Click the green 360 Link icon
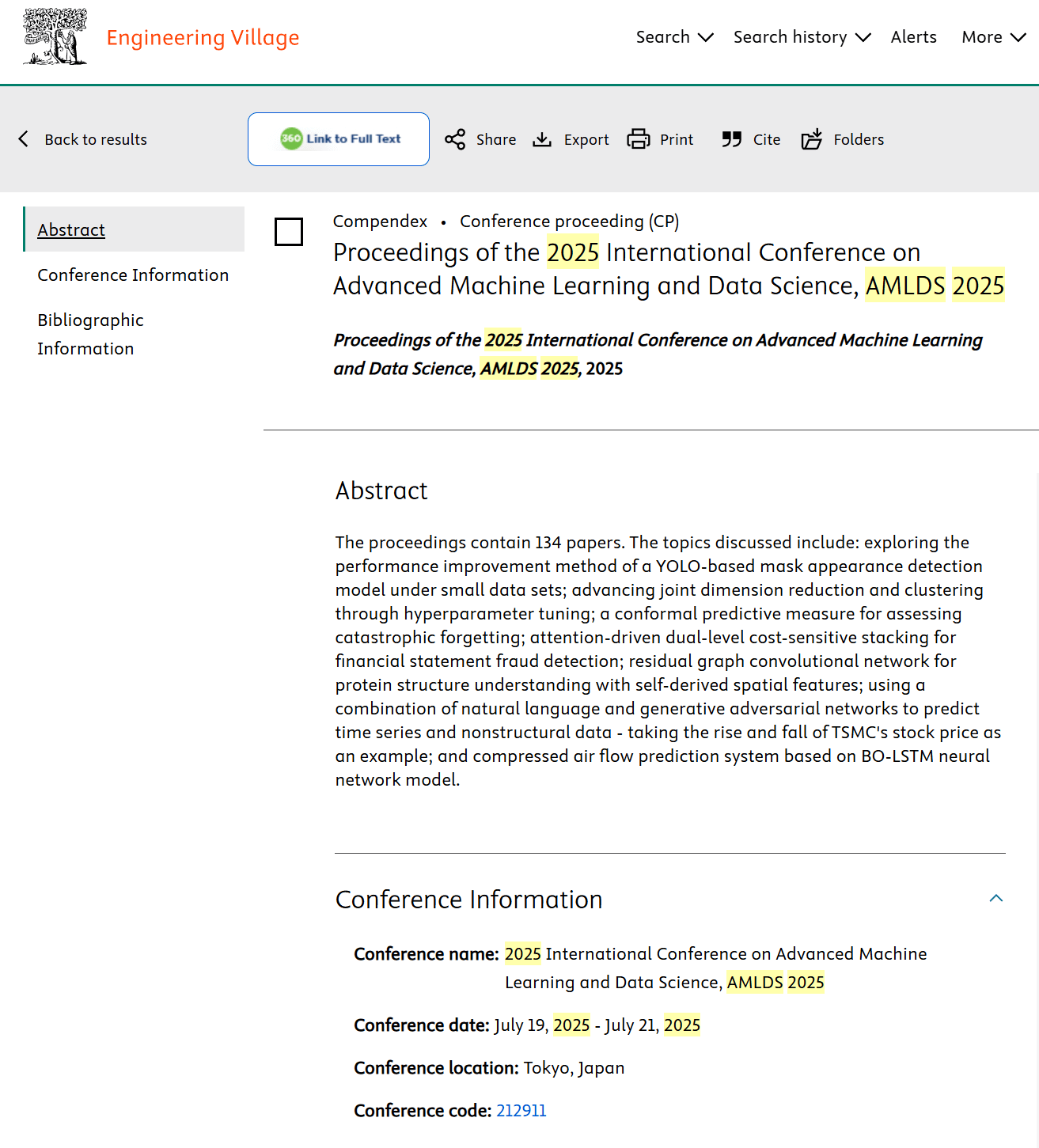Image resolution: width=1039 pixels, height=1148 pixels. pyautogui.click(x=292, y=139)
